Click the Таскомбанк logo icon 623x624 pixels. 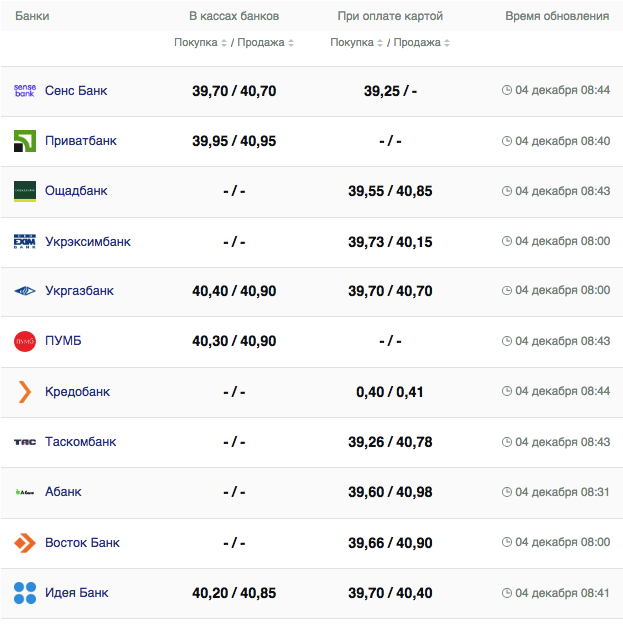coord(25,442)
